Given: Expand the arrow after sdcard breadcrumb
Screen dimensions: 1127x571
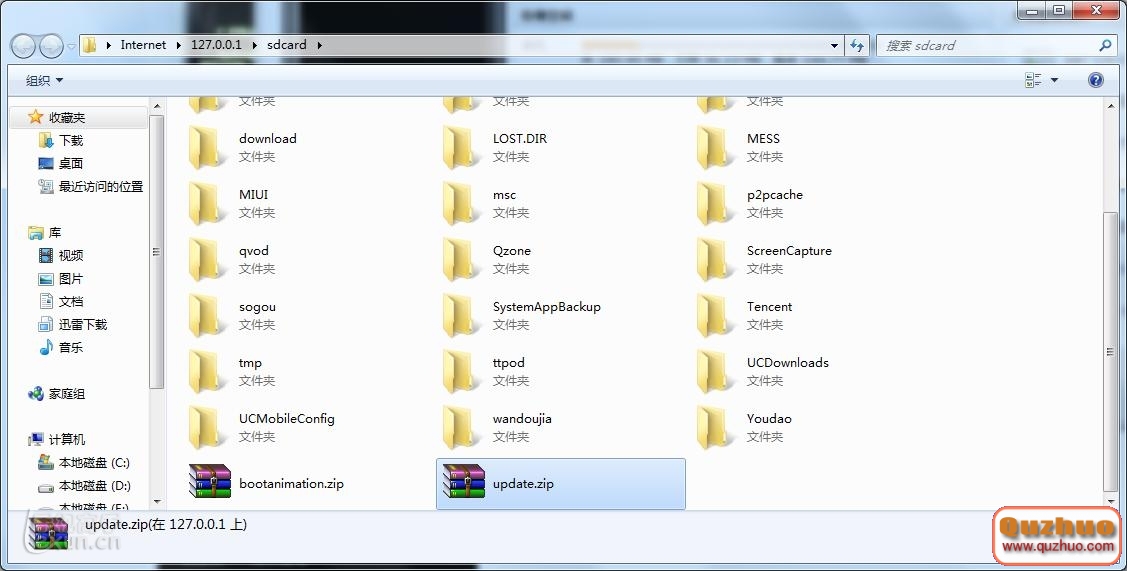Looking at the screenshot, I should 318,45.
